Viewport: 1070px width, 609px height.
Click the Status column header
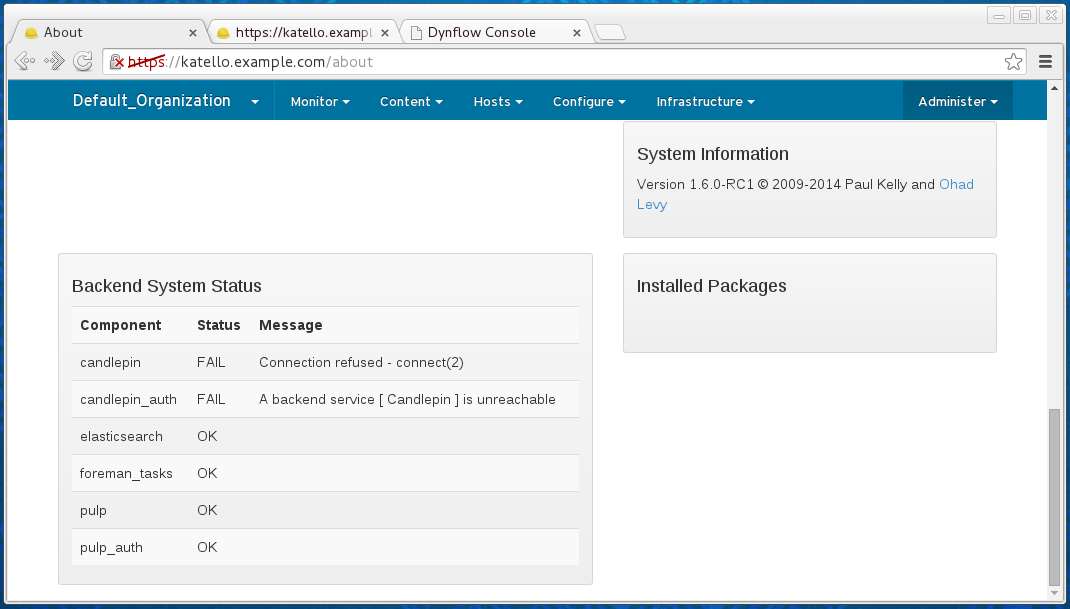click(218, 325)
